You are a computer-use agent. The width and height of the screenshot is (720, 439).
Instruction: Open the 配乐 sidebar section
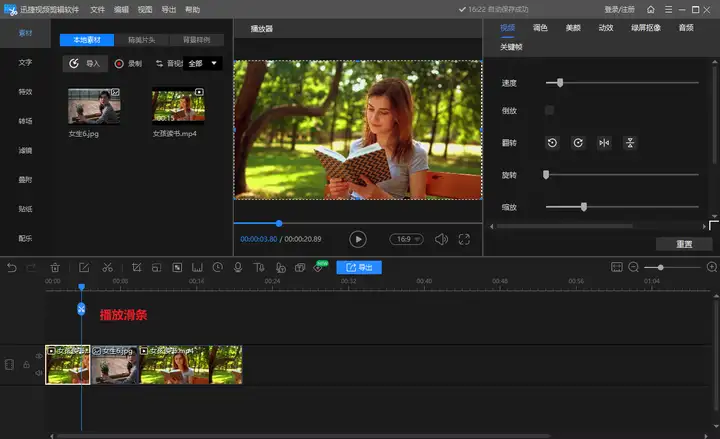click(x=25, y=238)
